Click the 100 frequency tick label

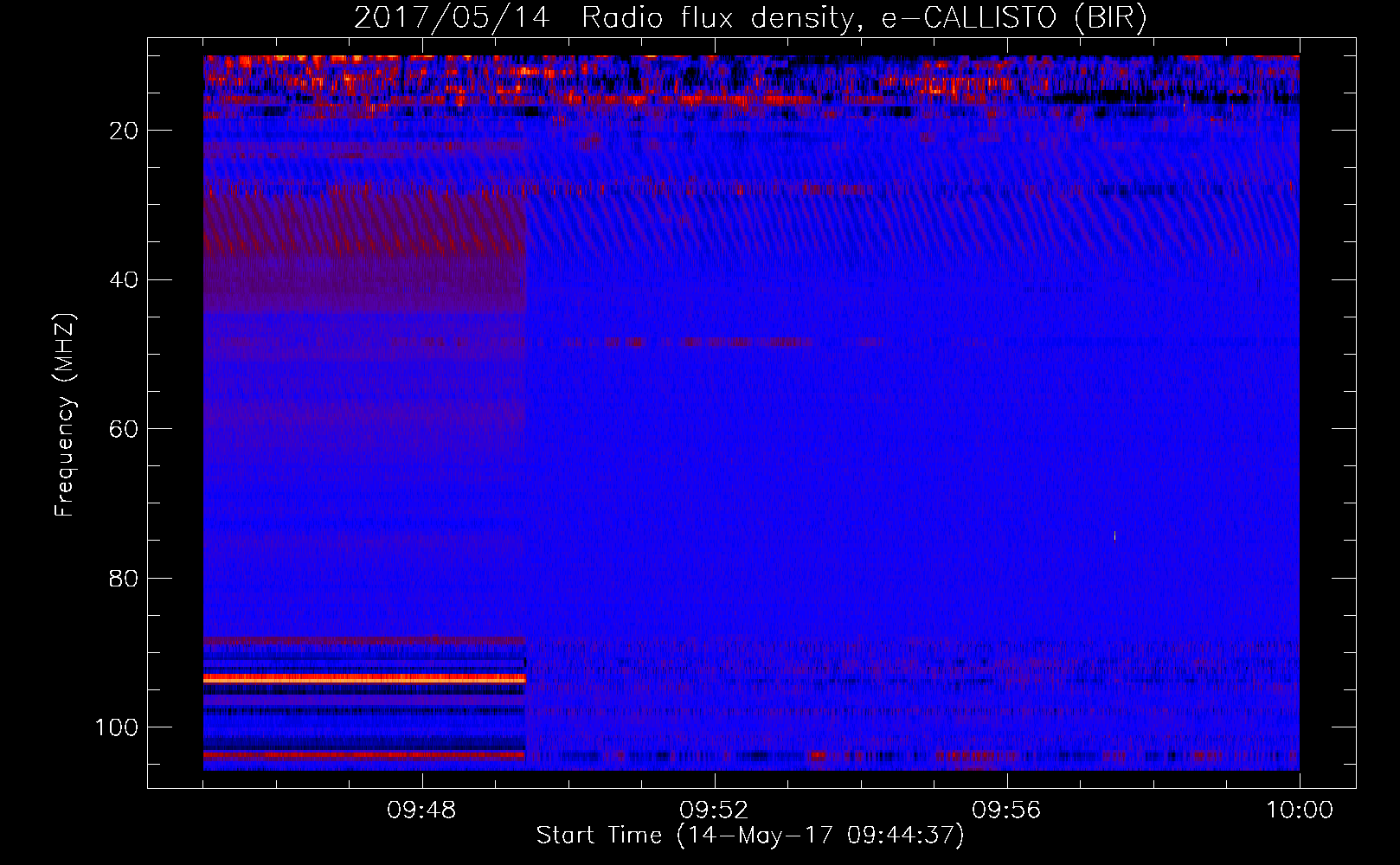117,727
